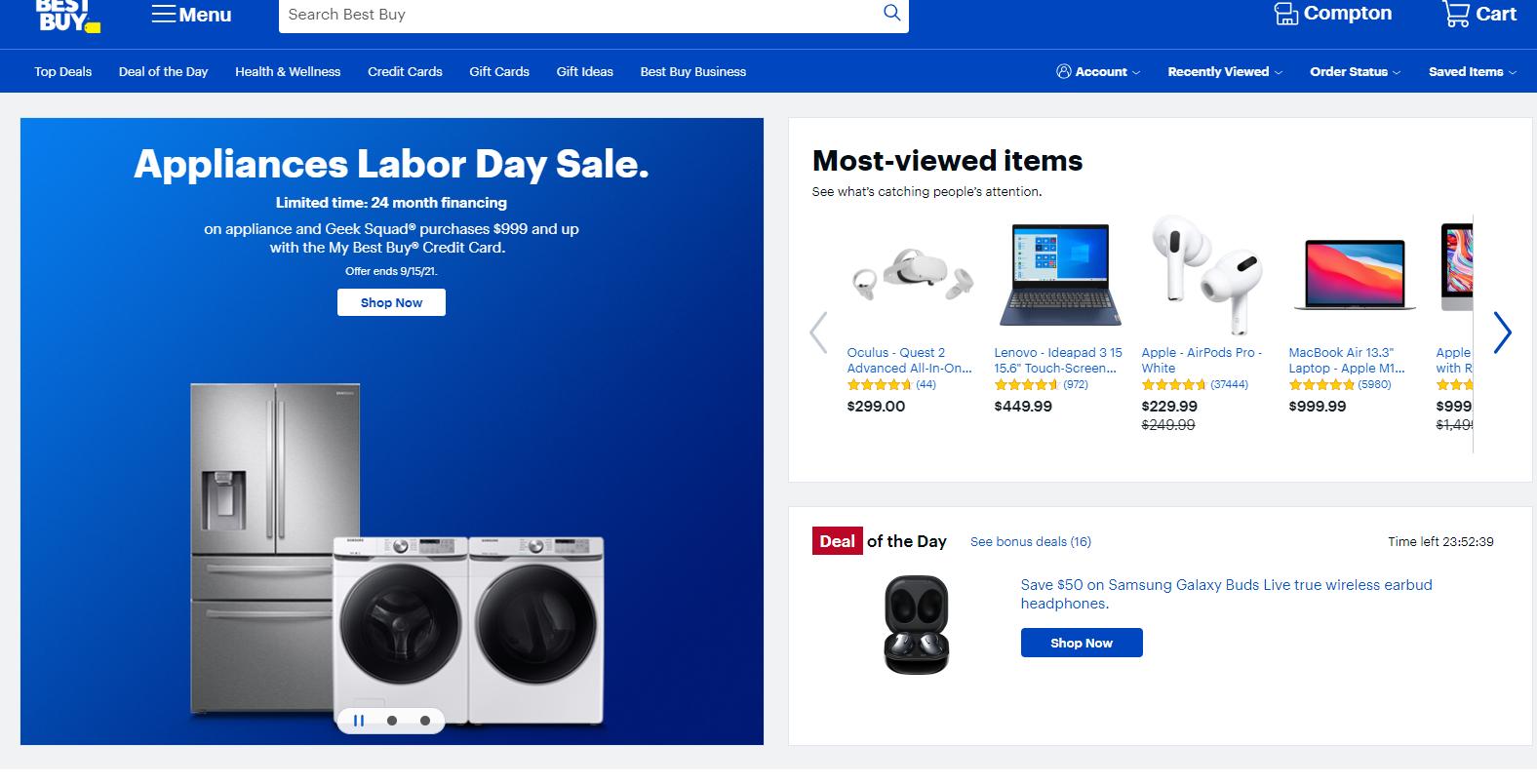Select the second carousel slide dot

point(392,721)
